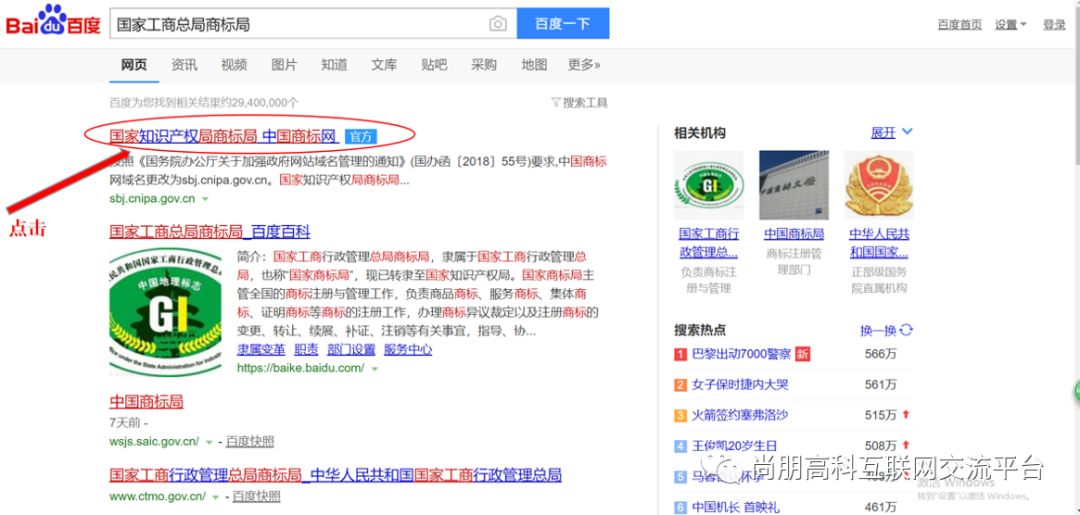Click 国家工商行政管理总... related link
Screen dimensions: 1080x515
tap(709, 243)
